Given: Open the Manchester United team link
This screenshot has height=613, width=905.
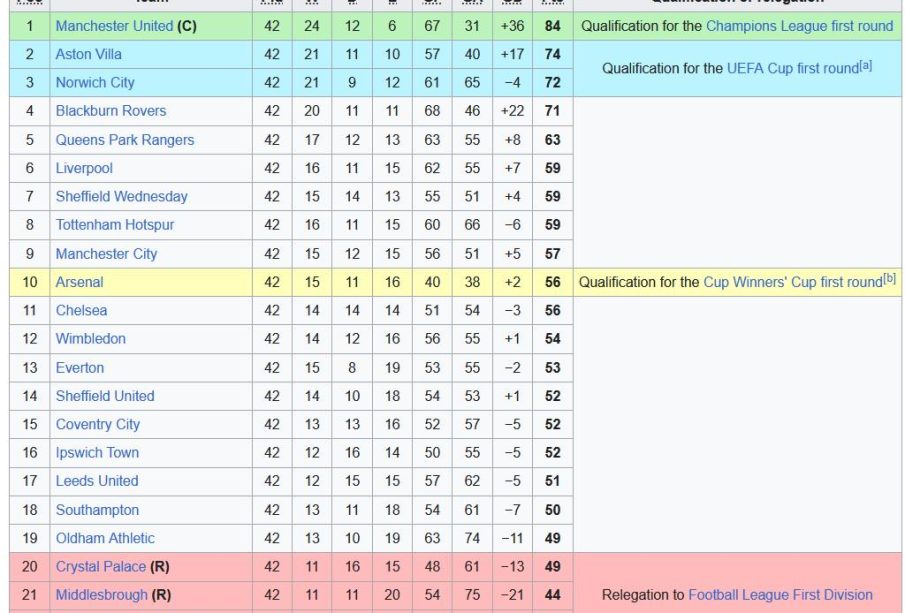Looking at the screenshot, I should 114,26.
